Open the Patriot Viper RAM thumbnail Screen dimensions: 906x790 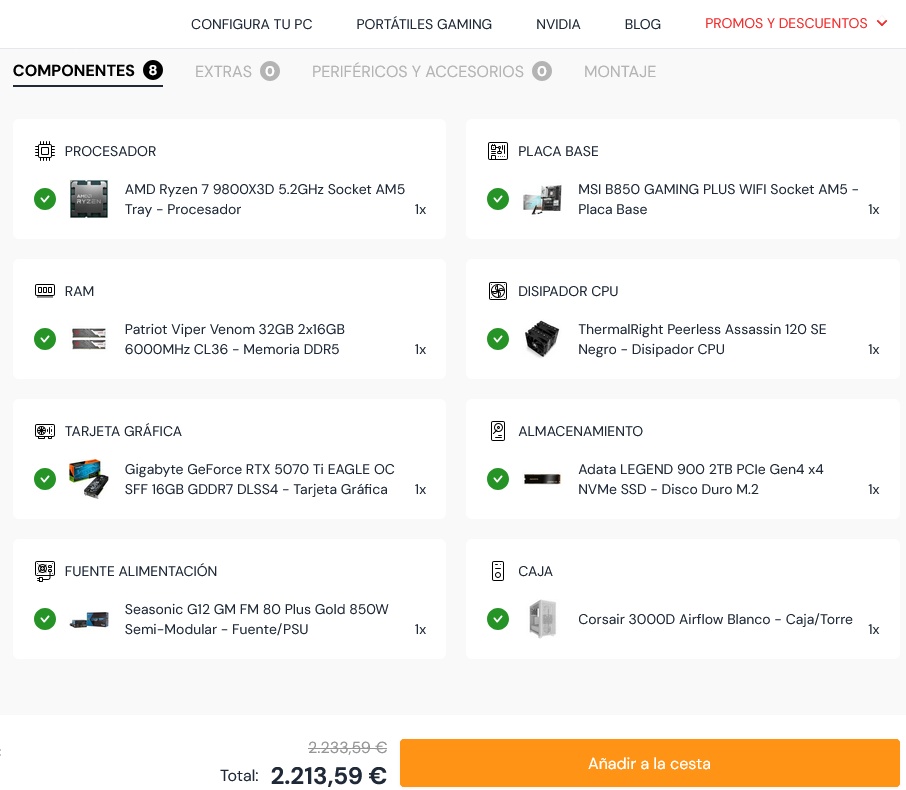[x=89, y=339]
